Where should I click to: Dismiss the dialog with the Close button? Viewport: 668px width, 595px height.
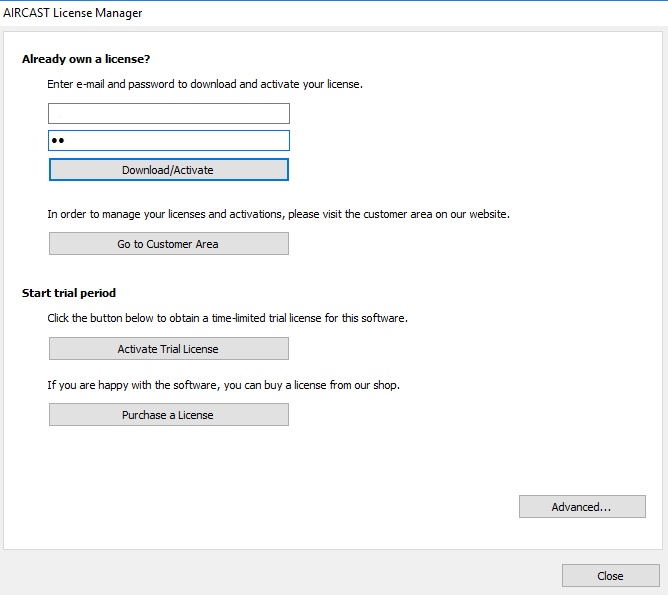click(610, 576)
